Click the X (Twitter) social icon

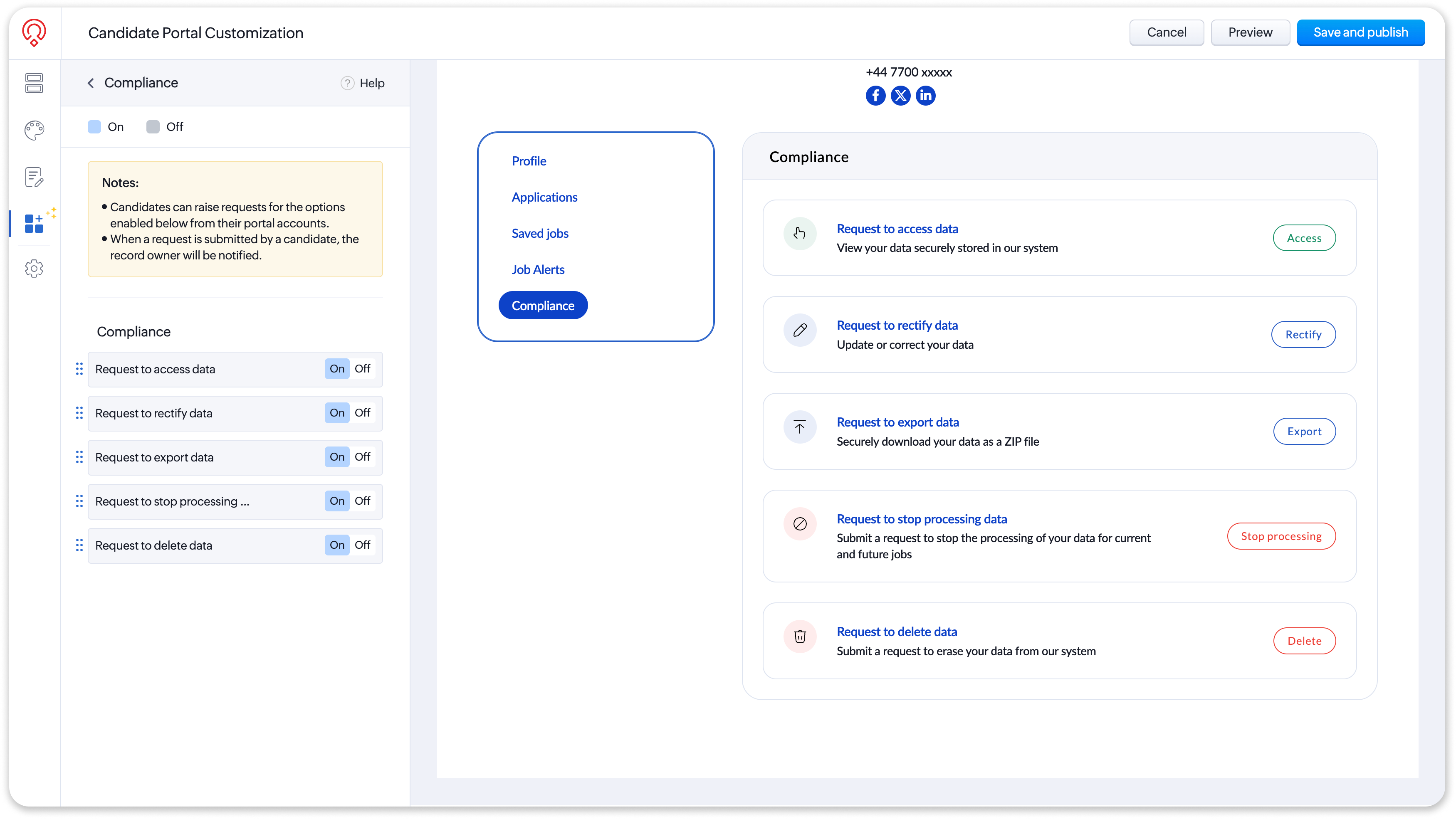pyautogui.click(x=900, y=96)
